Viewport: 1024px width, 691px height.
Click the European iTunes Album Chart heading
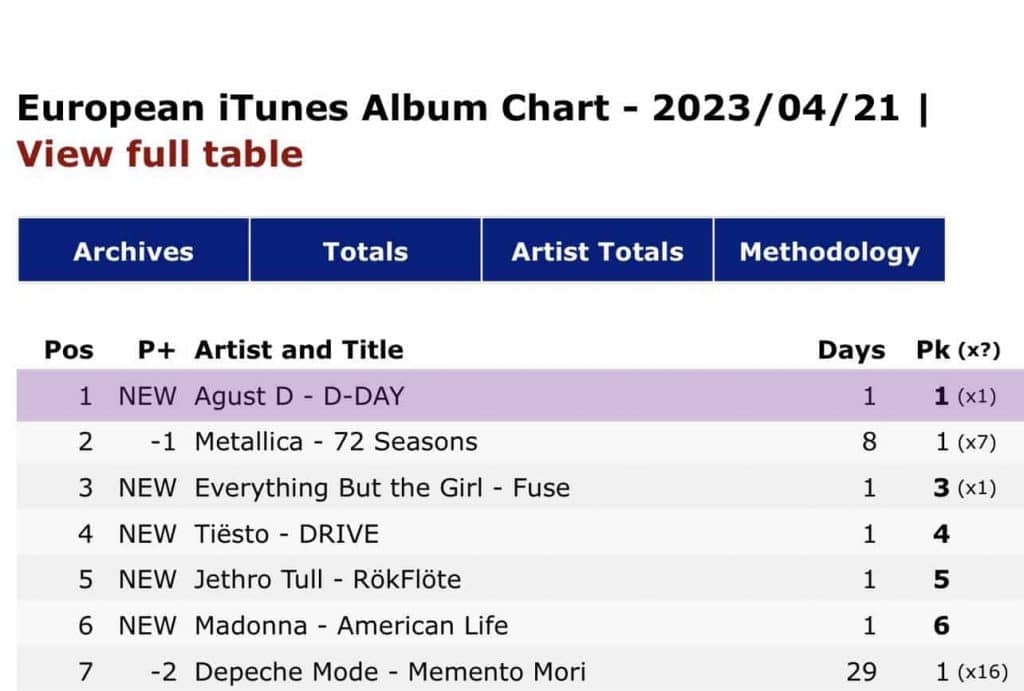point(458,109)
